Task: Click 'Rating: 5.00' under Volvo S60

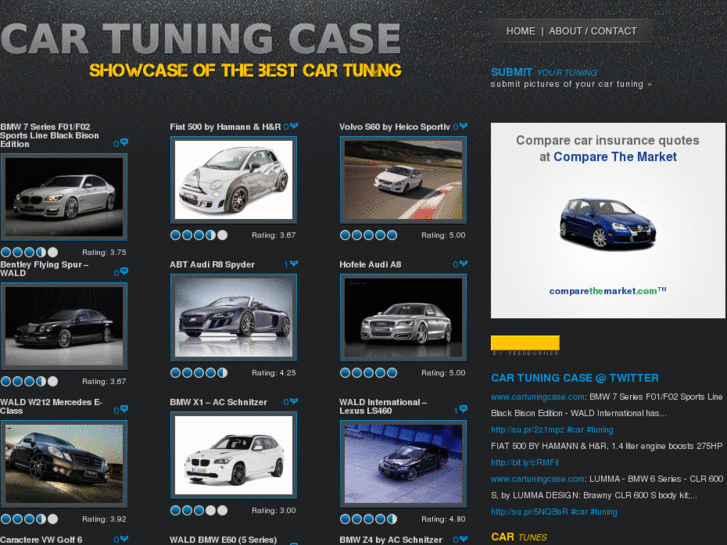Action: (443, 235)
